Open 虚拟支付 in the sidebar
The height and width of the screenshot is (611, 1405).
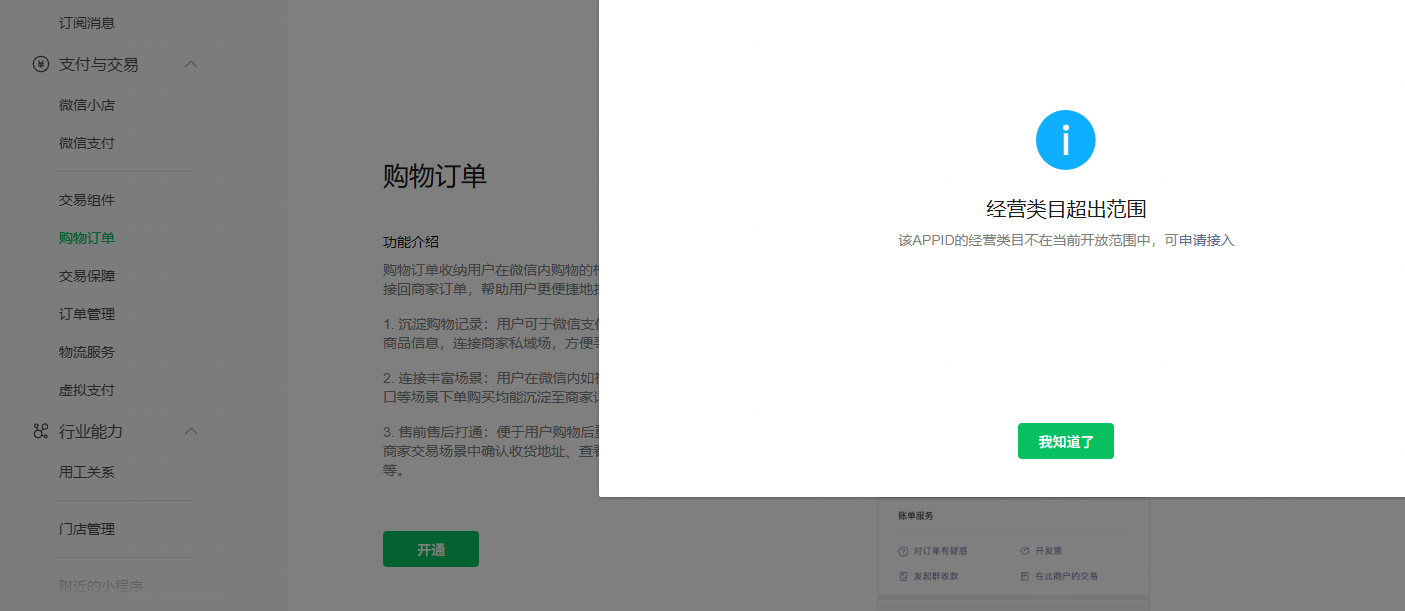87,390
